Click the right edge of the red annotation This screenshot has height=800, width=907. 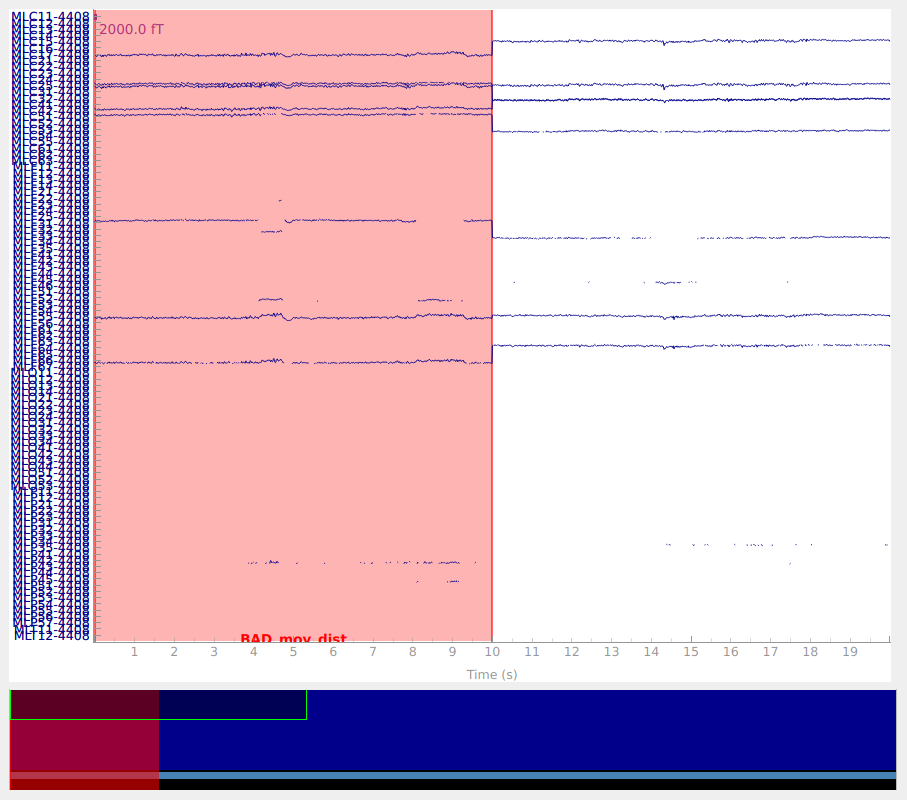492,300
